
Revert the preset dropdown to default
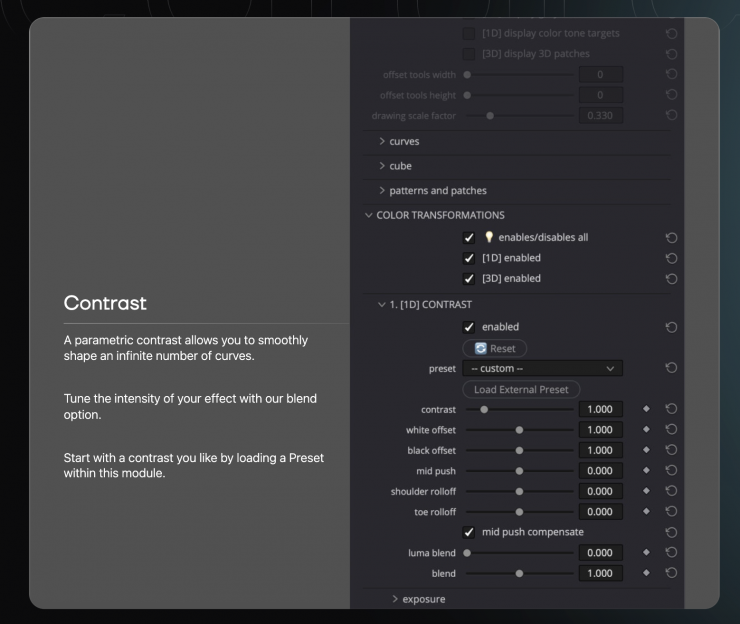671,368
